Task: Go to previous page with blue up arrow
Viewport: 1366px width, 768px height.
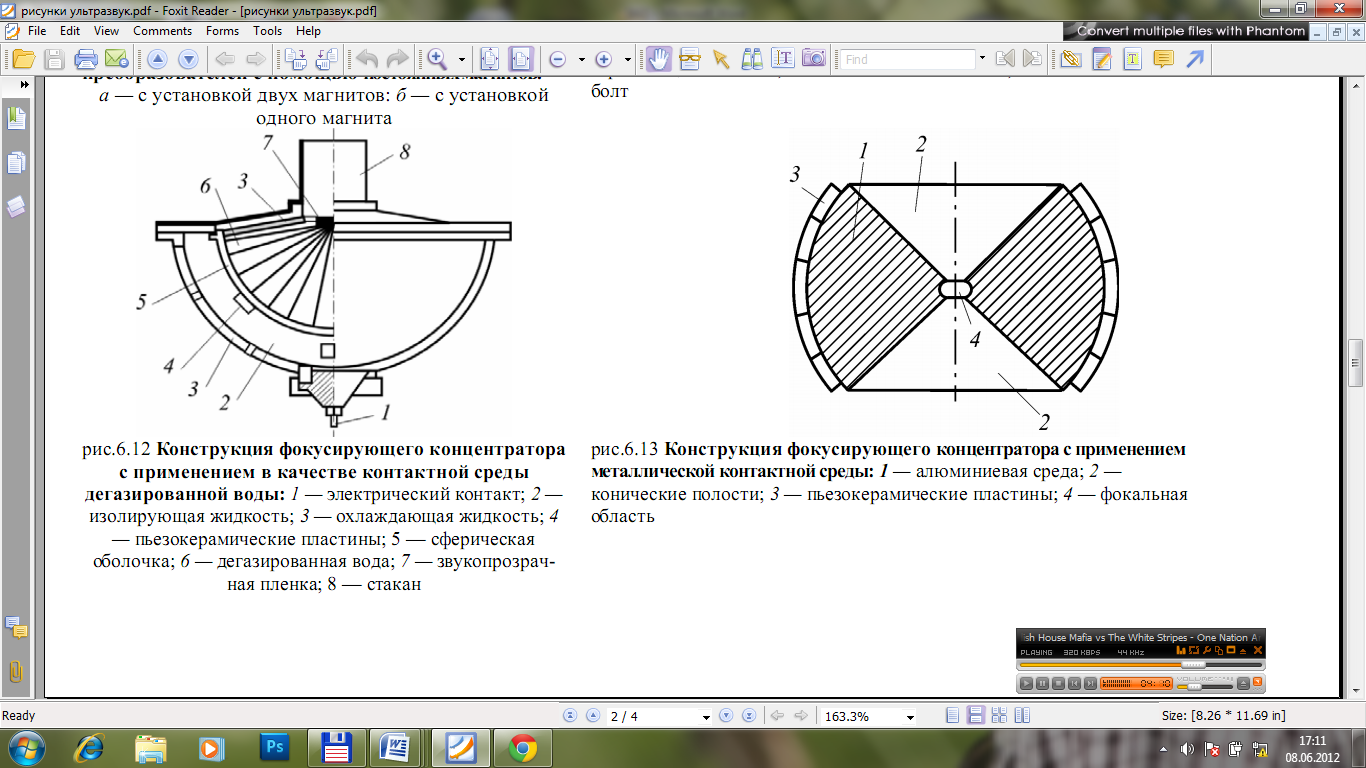Action: 159,58
